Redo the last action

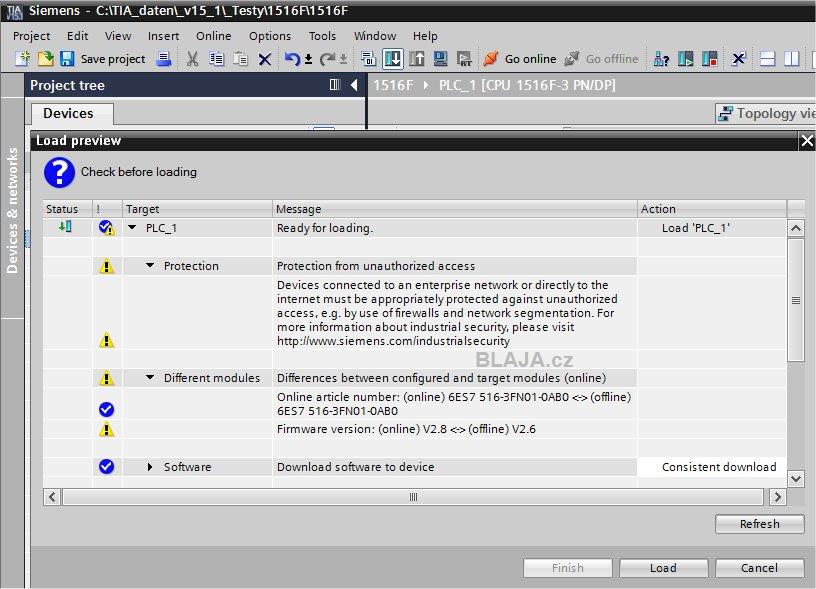pyautogui.click(x=327, y=59)
